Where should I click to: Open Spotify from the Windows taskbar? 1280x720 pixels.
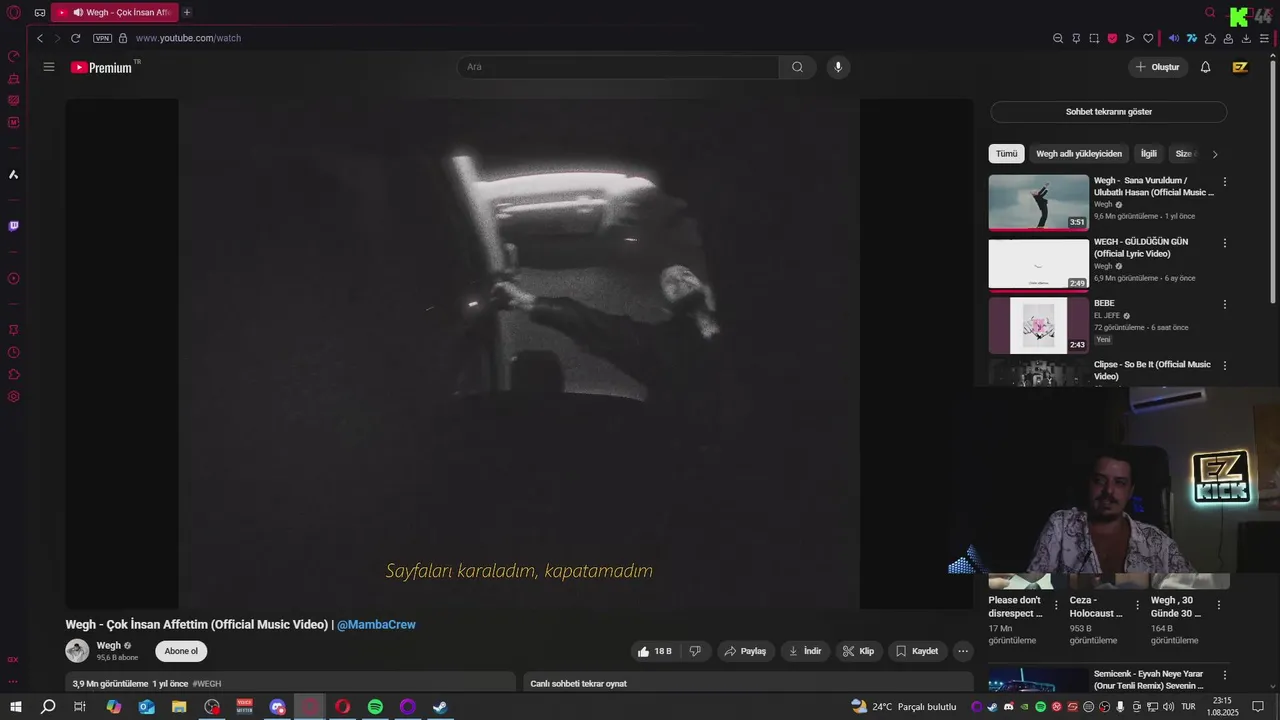[x=375, y=707]
